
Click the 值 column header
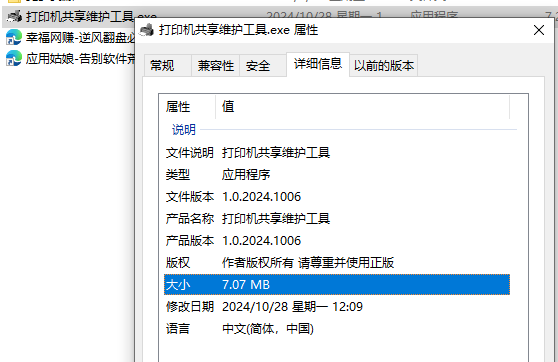tap(363, 106)
